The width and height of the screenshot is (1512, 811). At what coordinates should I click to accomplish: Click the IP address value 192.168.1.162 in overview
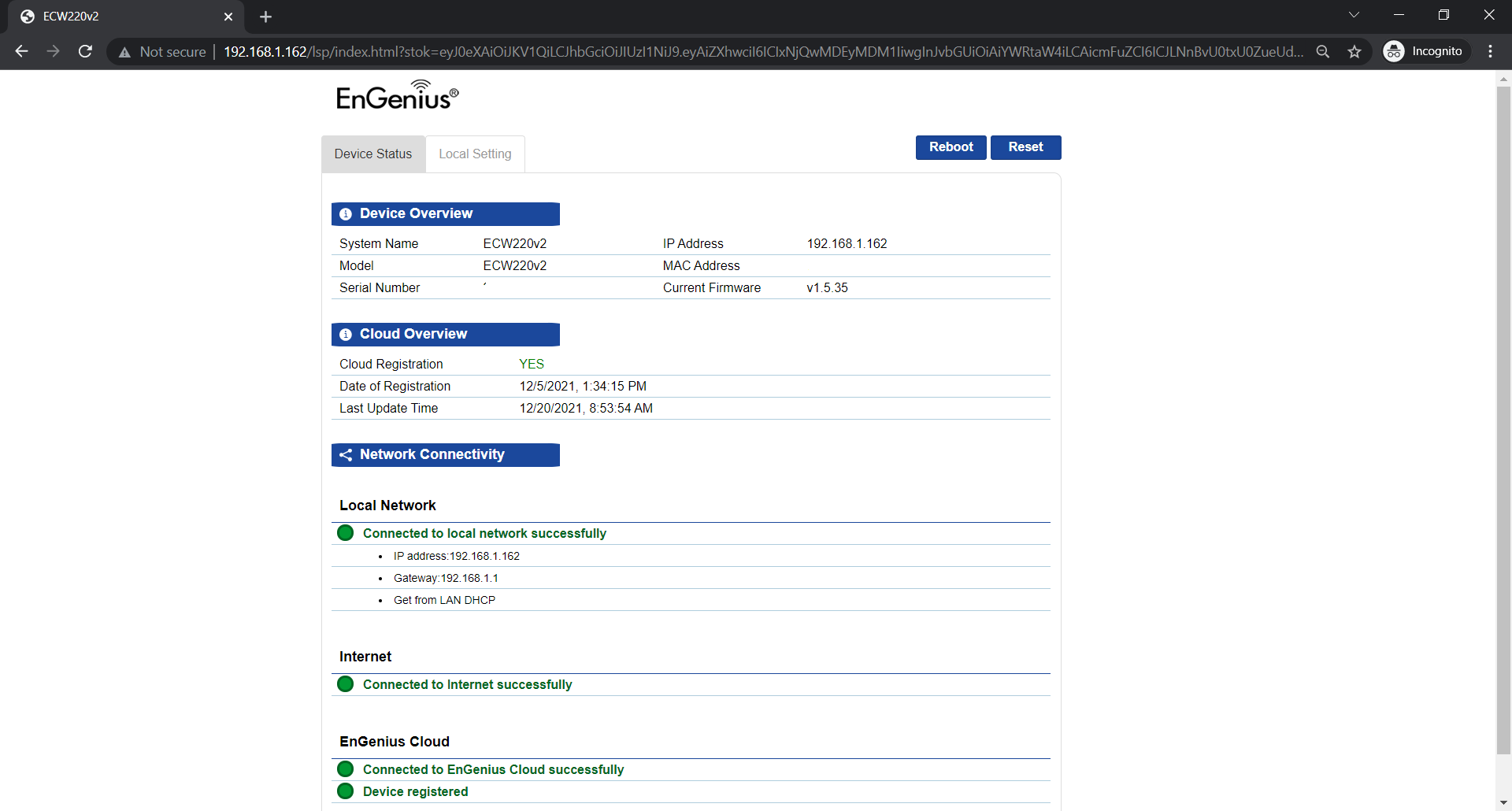[x=847, y=244]
